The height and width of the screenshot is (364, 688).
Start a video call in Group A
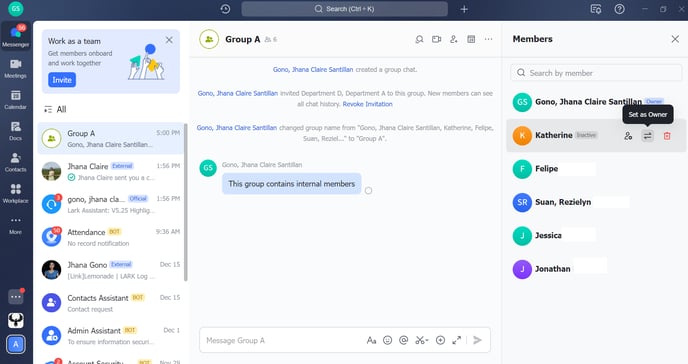tap(436, 39)
